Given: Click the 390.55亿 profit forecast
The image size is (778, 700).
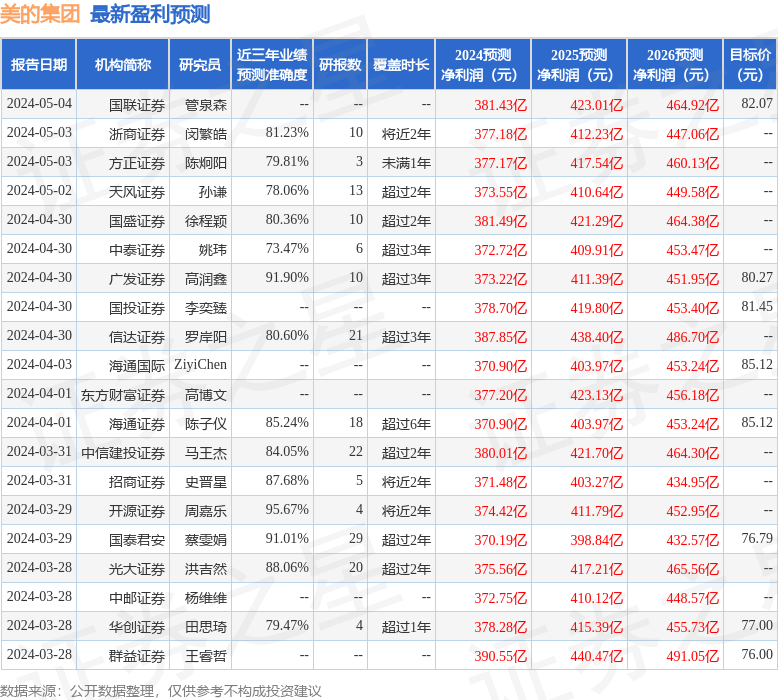Looking at the screenshot, I should pos(500,656).
